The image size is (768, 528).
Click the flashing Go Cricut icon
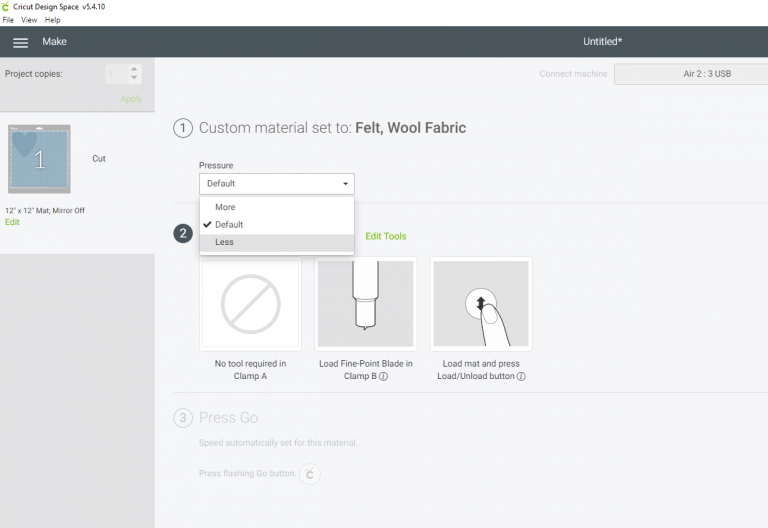coord(310,474)
